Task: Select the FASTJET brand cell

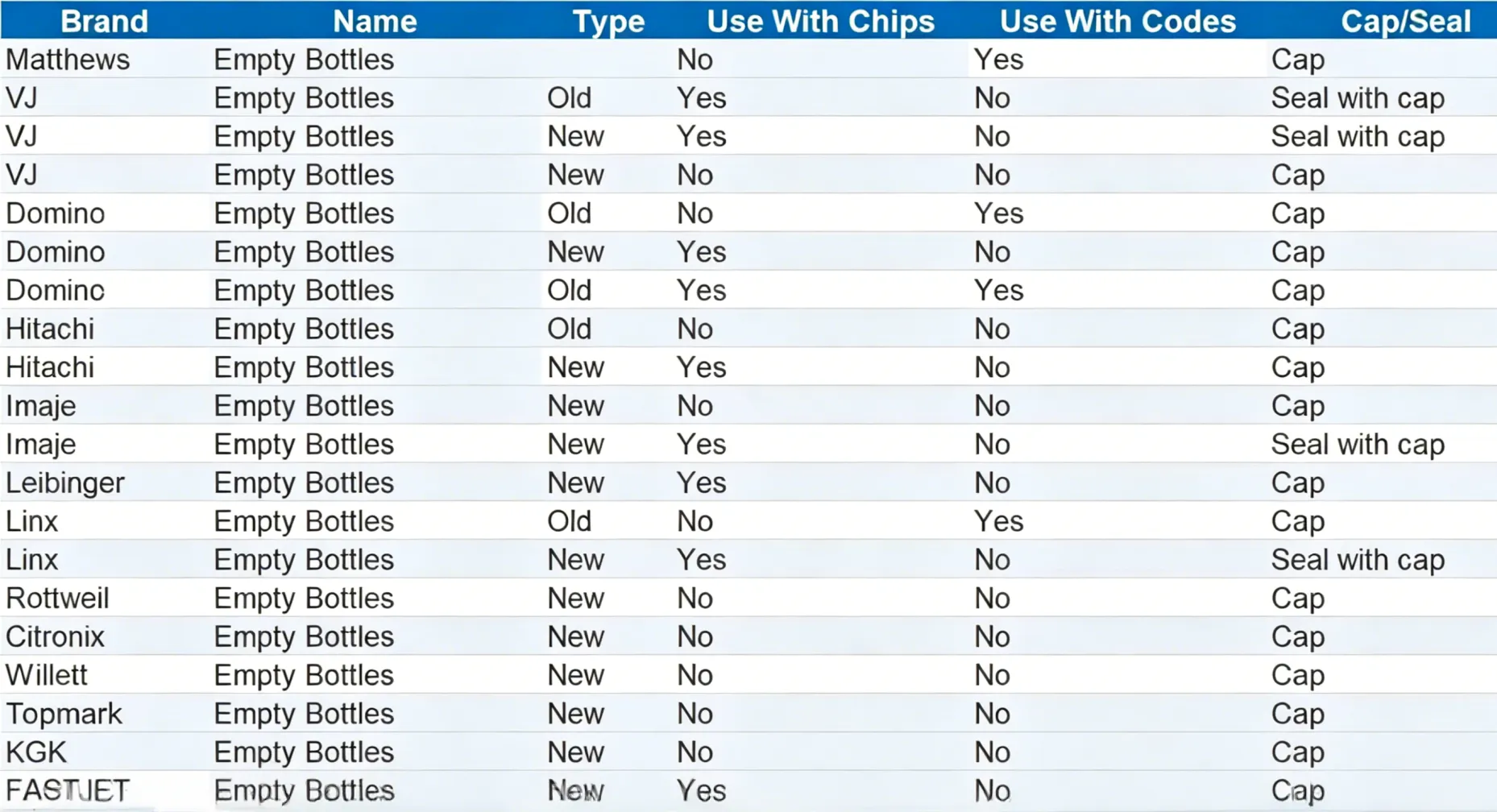Action: pyautogui.click(x=68, y=790)
